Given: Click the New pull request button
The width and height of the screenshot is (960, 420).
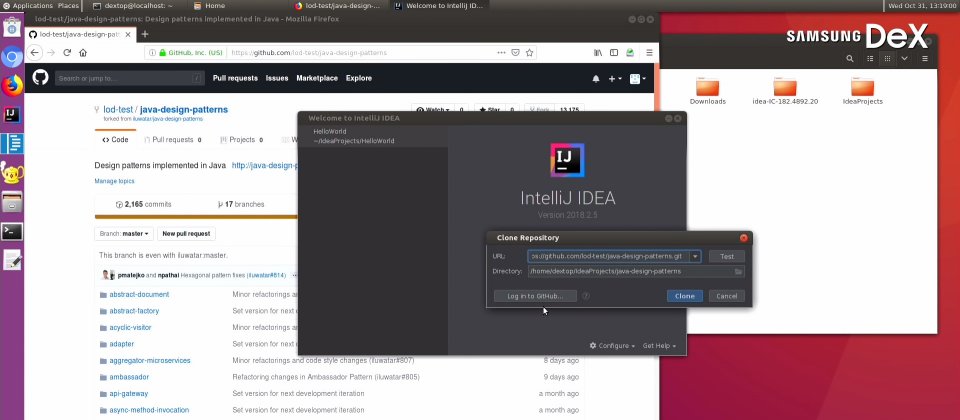Looking at the screenshot, I should (x=186, y=234).
